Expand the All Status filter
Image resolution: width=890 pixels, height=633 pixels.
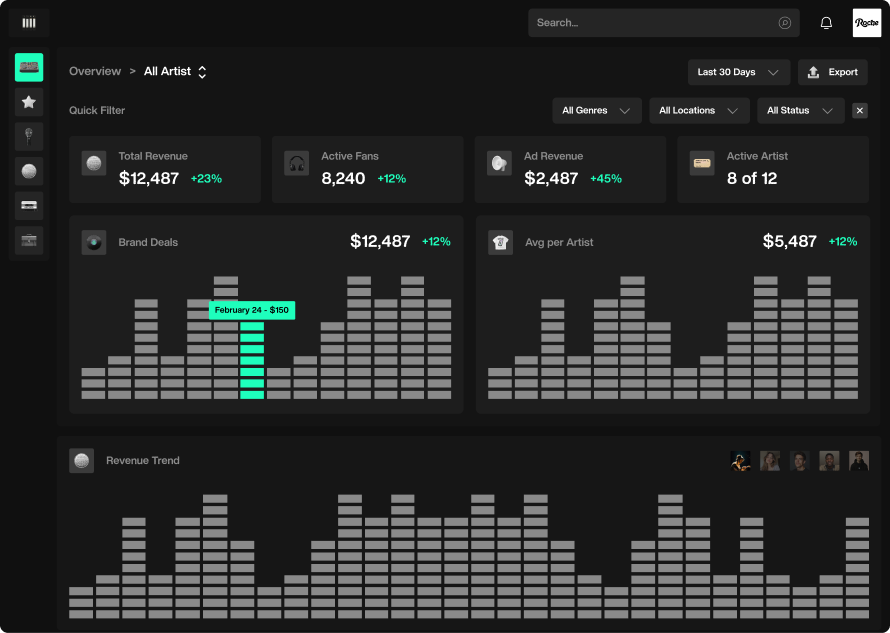[800, 111]
